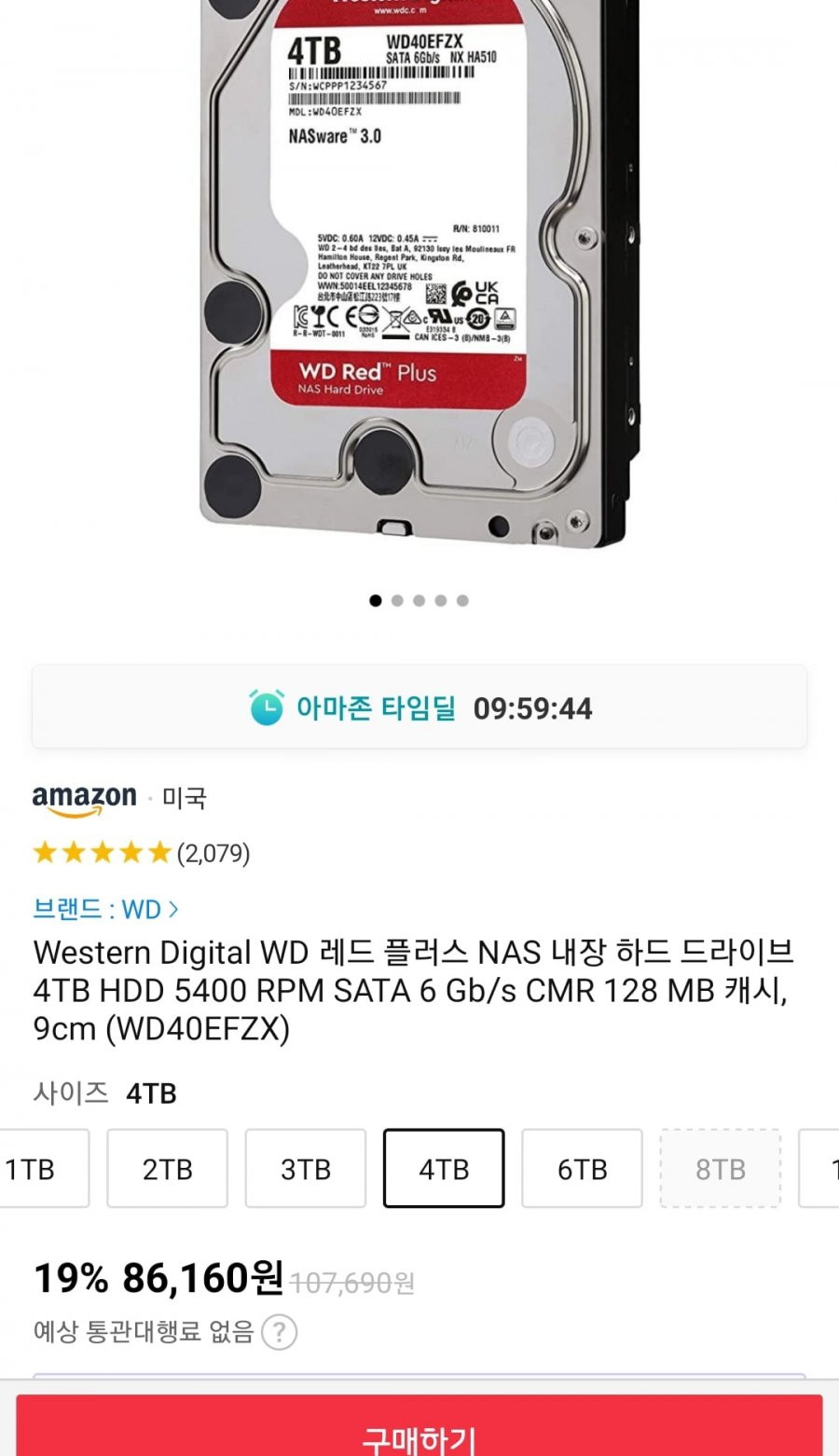
Task: Tap the currently selected 4TB option
Action: click(x=444, y=1168)
